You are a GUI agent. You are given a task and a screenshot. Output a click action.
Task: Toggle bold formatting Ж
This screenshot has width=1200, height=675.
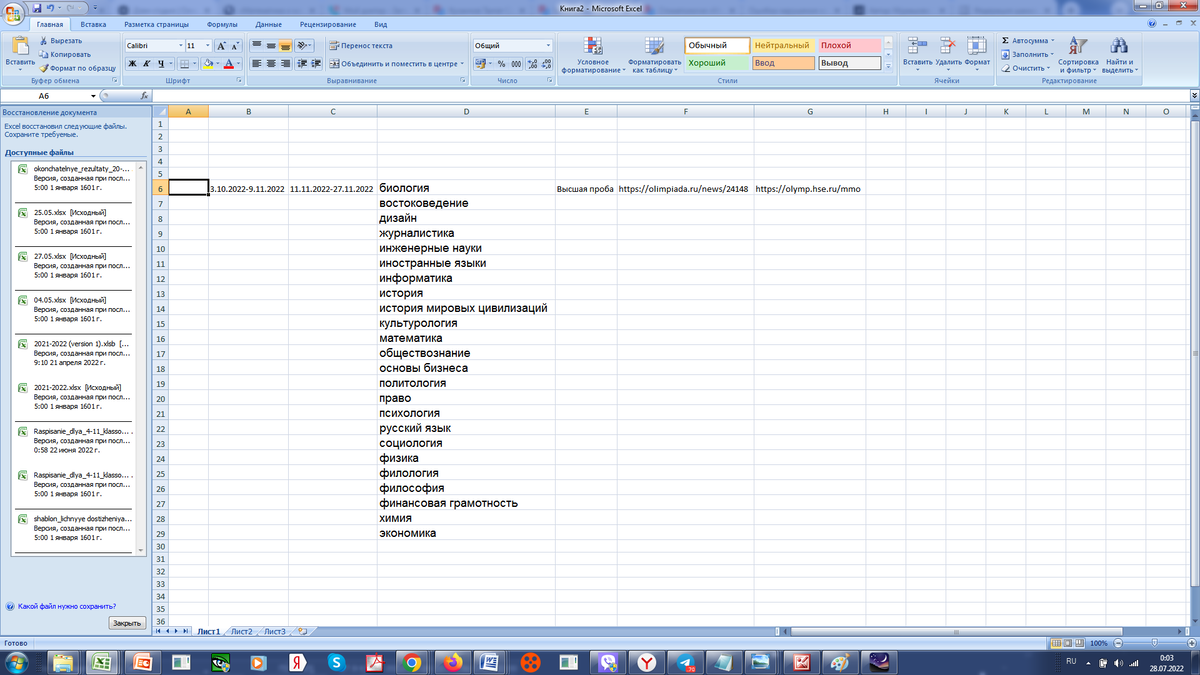132,63
